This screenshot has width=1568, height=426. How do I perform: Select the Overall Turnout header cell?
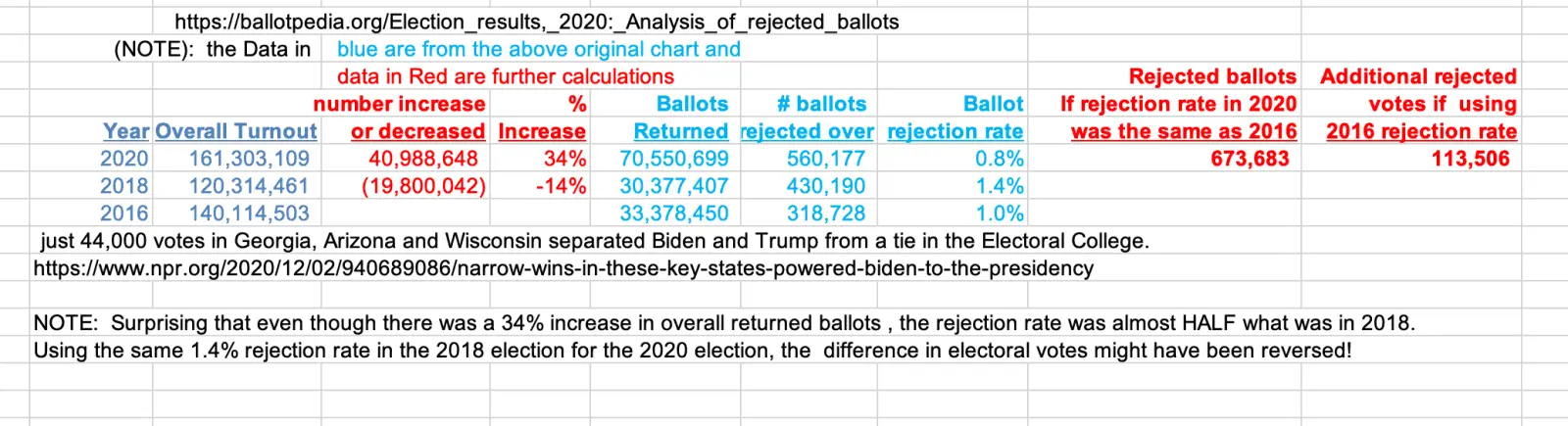point(236,131)
